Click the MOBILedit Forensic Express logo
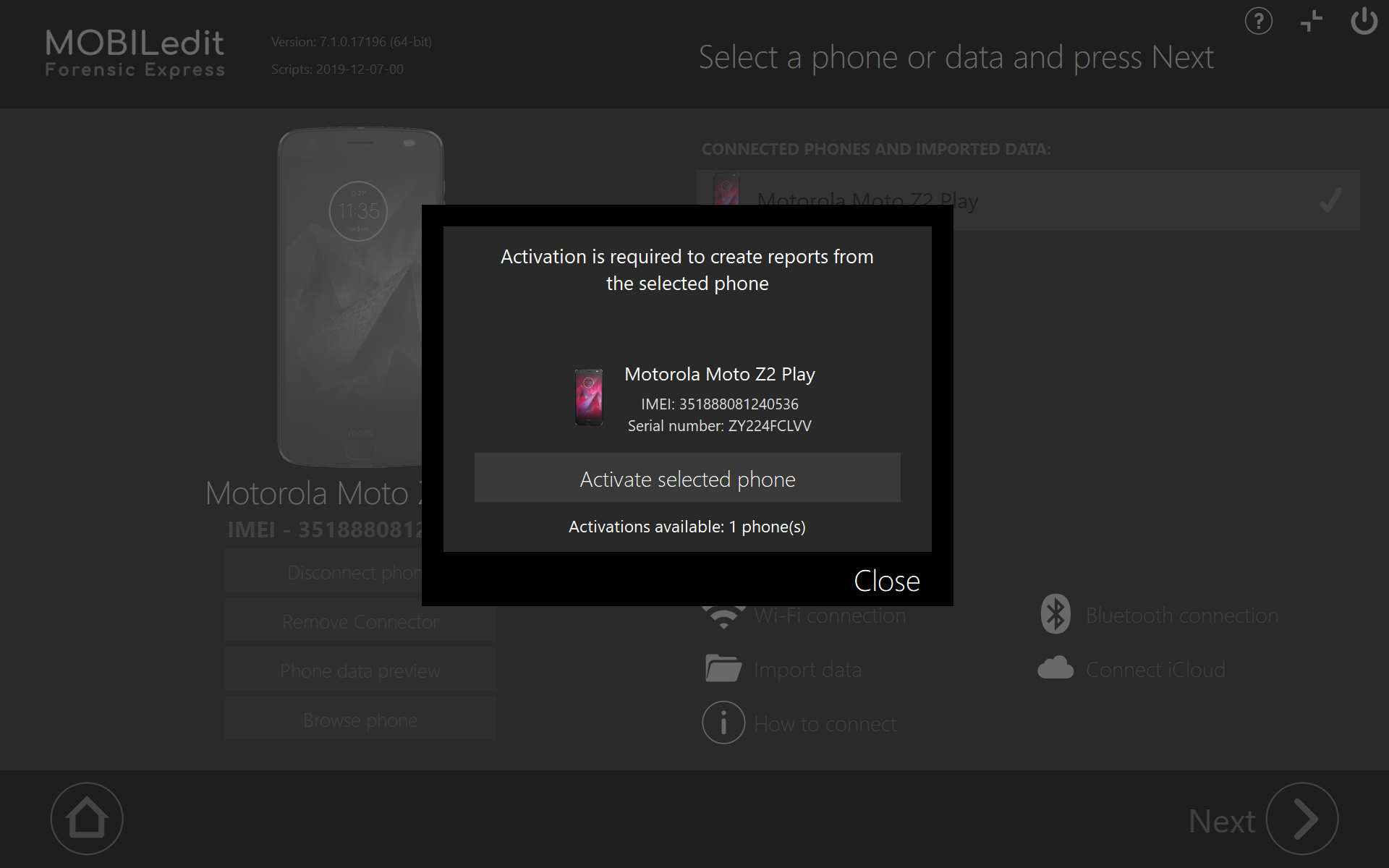This screenshot has width=1389, height=868. pyautogui.click(x=135, y=54)
